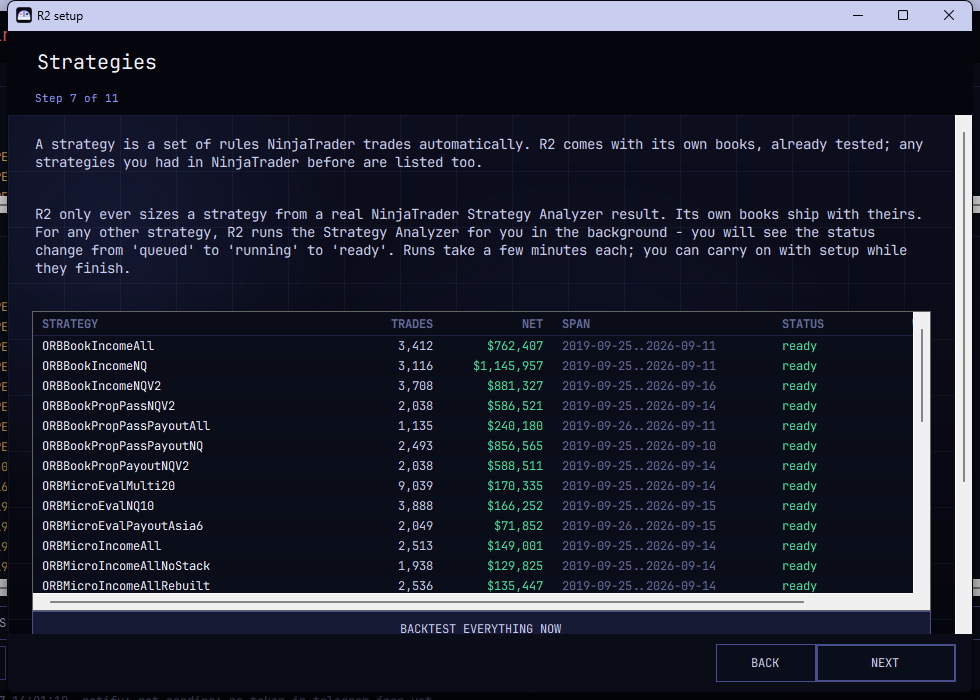This screenshot has width=980, height=700.
Task: Click the span 2019-09-25..2026-09-16
Action: coord(639,386)
